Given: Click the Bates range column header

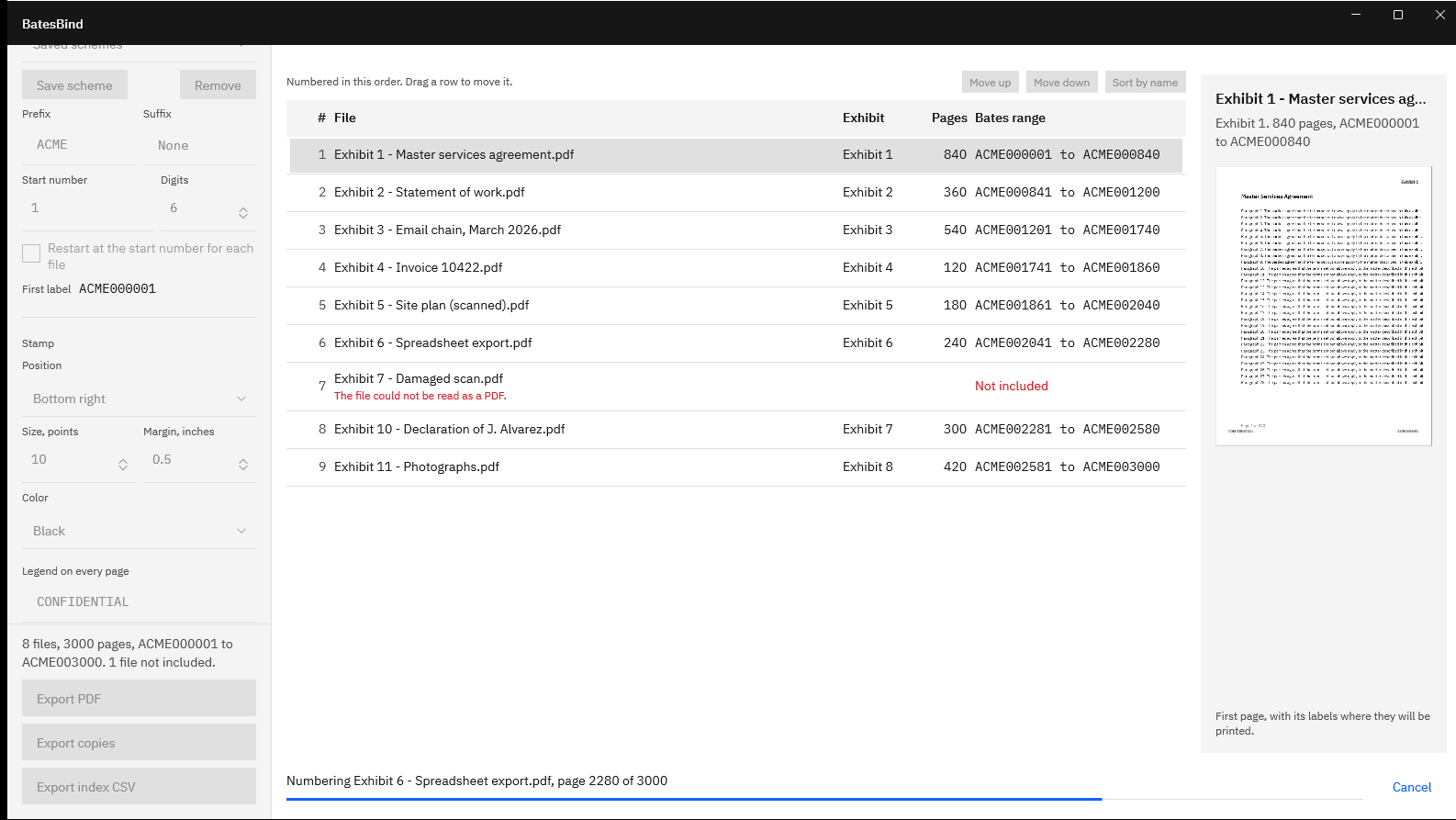Looking at the screenshot, I should (x=1010, y=118).
